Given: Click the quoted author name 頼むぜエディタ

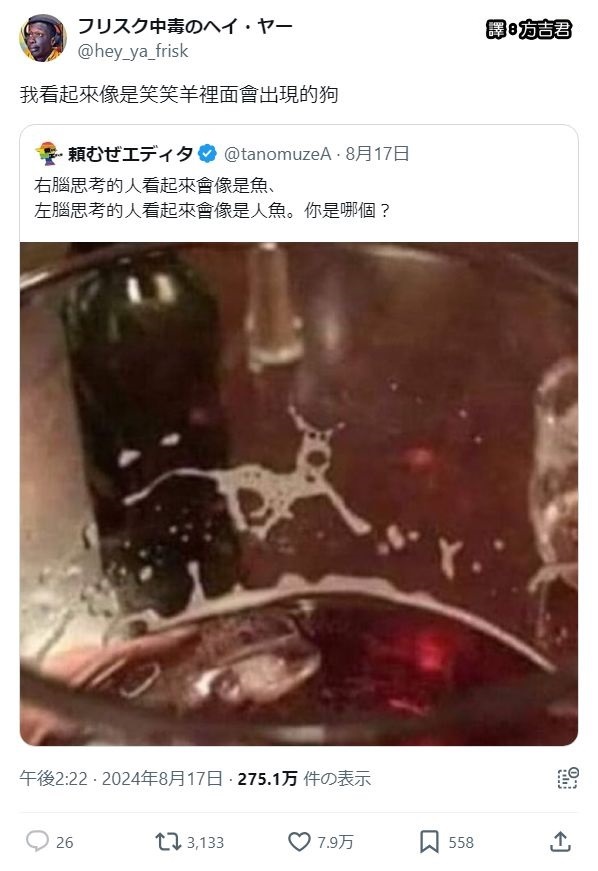Looking at the screenshot, I should tap(130, 154).
